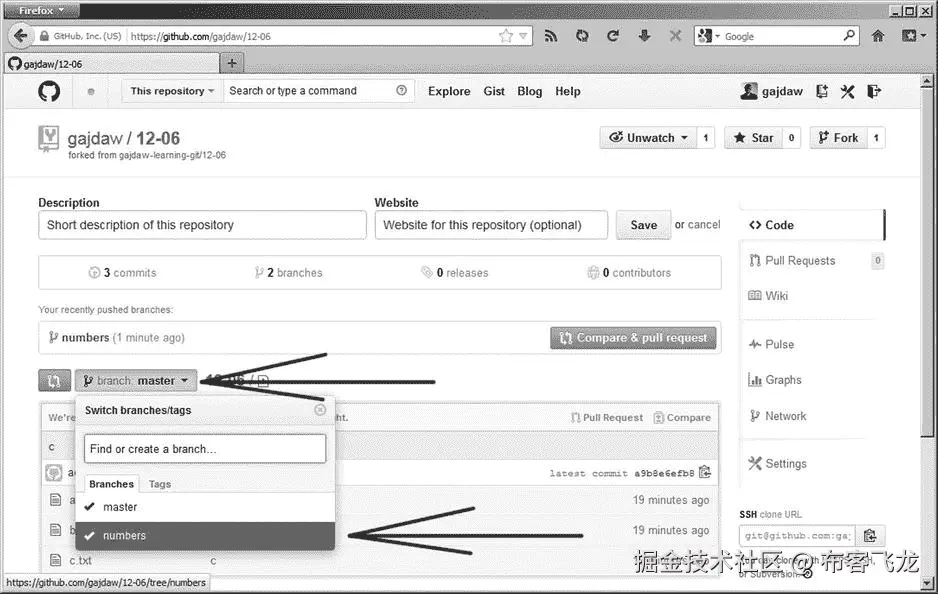Switch to the Branches tab
This screenshot has width=938, height=594.
pos(111,484)
